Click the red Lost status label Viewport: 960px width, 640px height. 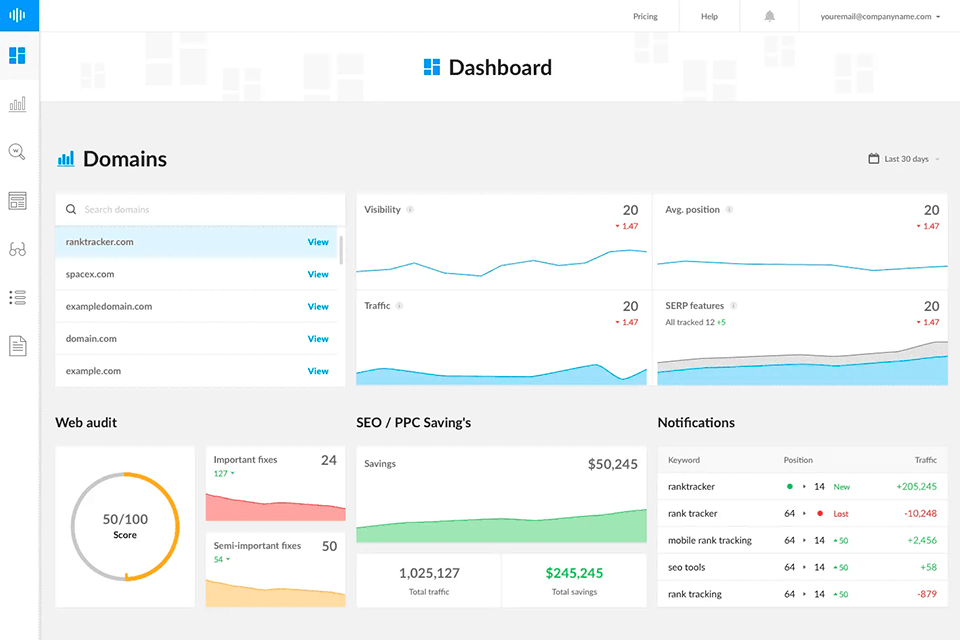coord(841,514)
